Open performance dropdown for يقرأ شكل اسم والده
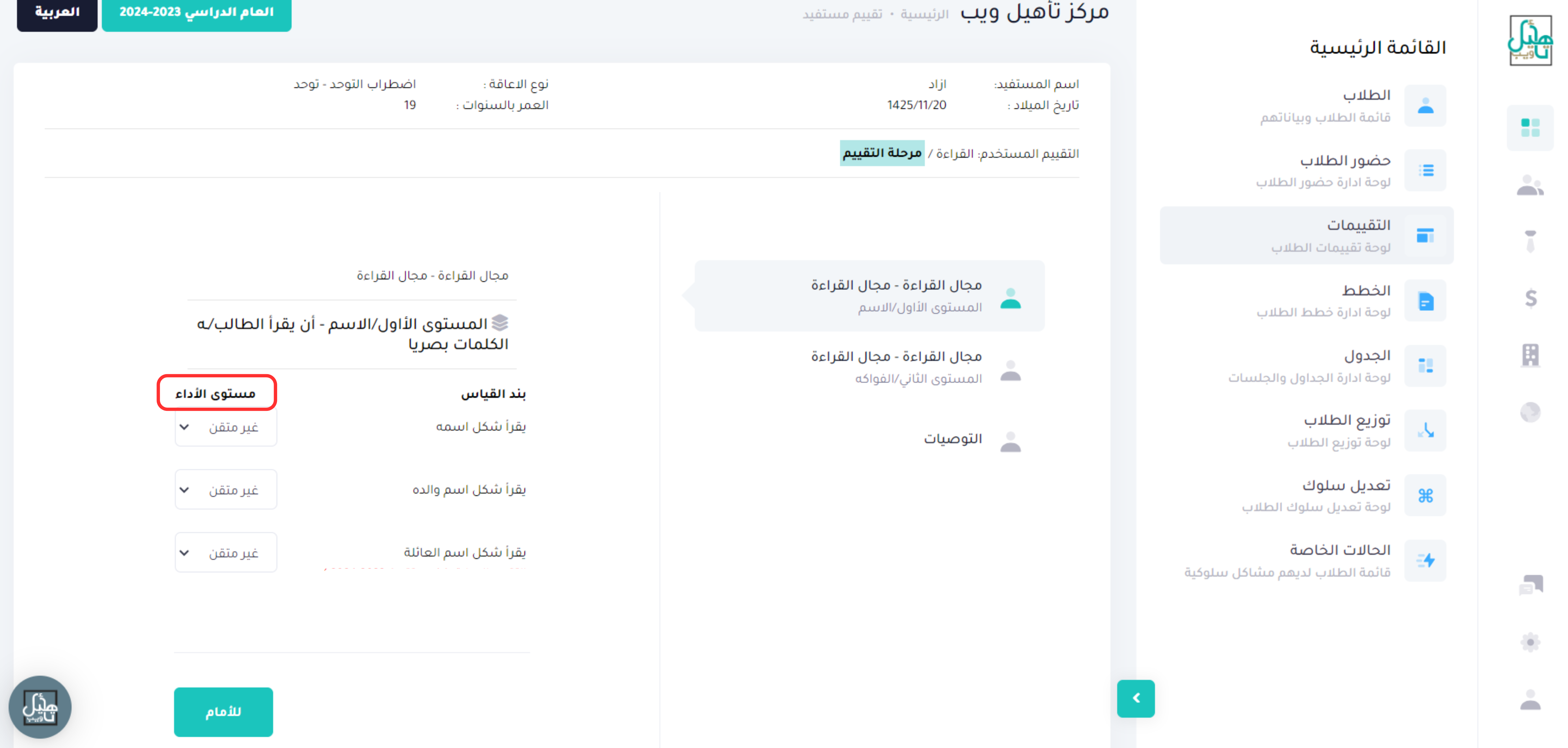The height and width of the screenshot is (748, 1568). pos(226,489)
